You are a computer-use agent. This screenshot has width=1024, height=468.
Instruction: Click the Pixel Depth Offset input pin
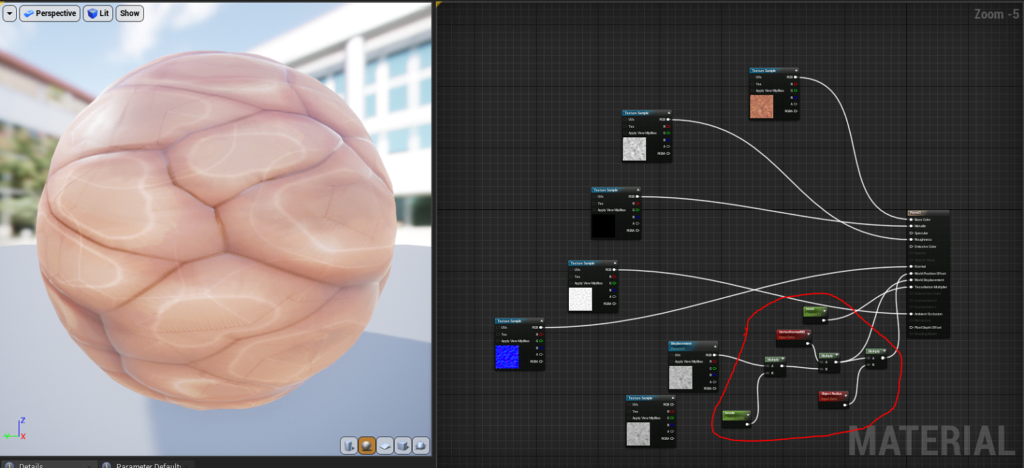[x=912, y=327]
